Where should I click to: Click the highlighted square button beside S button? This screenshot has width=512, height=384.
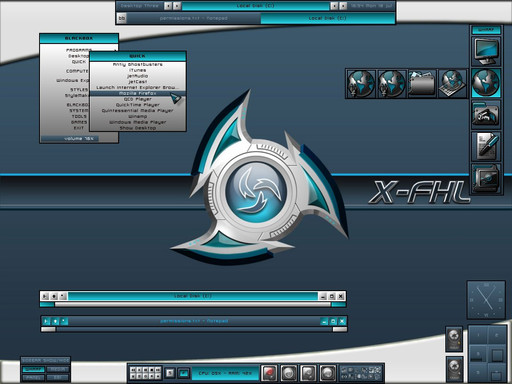(184, 373)
